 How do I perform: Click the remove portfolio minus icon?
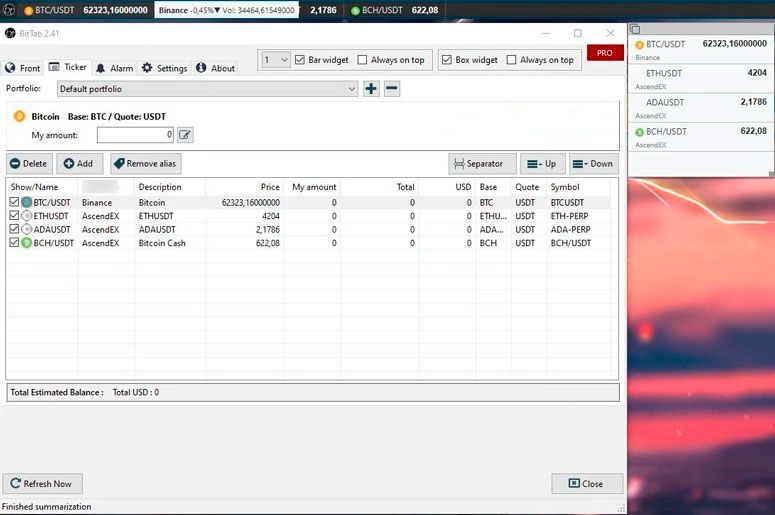392,89
